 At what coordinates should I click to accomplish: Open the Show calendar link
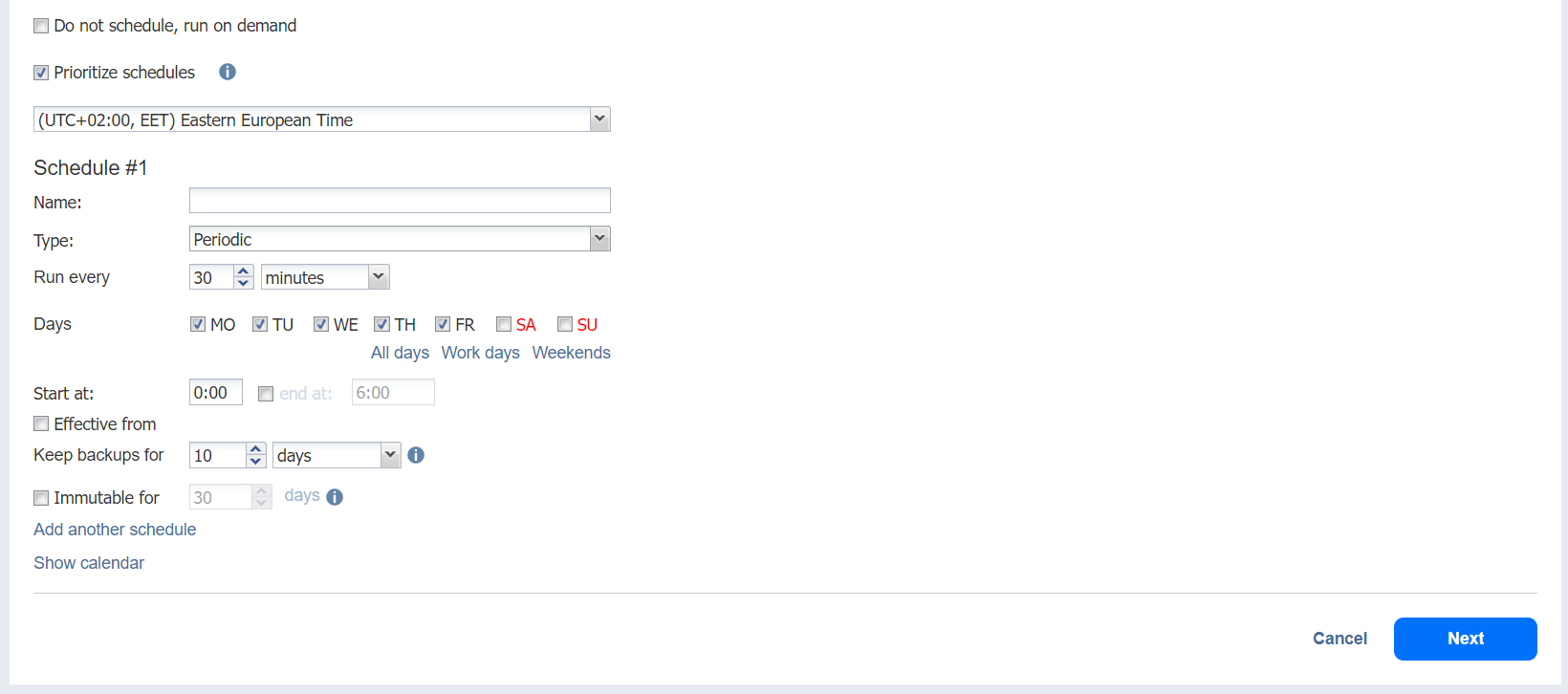click(89, 563)
